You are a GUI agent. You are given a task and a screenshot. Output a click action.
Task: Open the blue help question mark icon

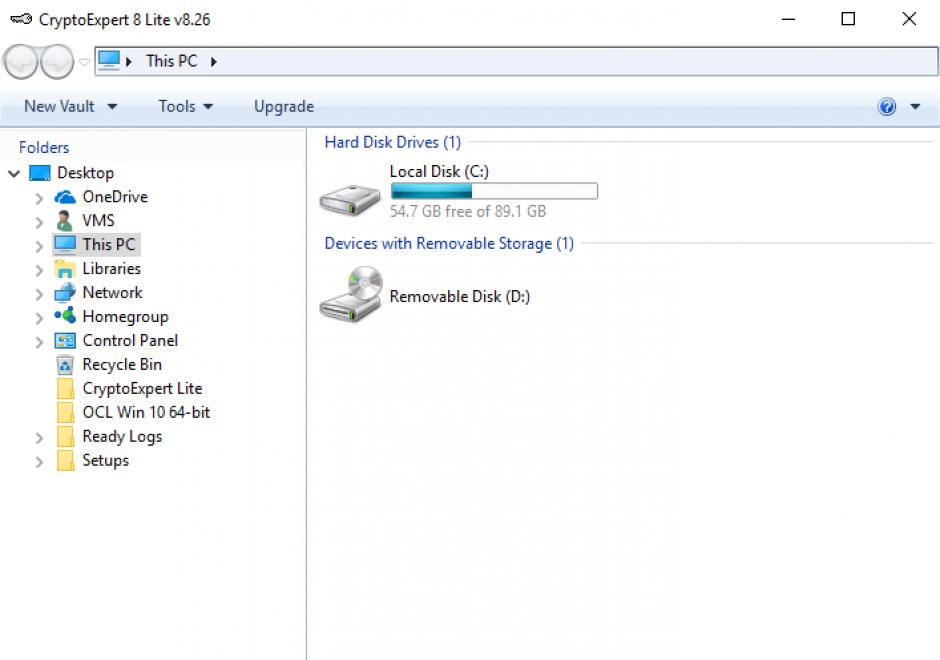tap(887, 107)
